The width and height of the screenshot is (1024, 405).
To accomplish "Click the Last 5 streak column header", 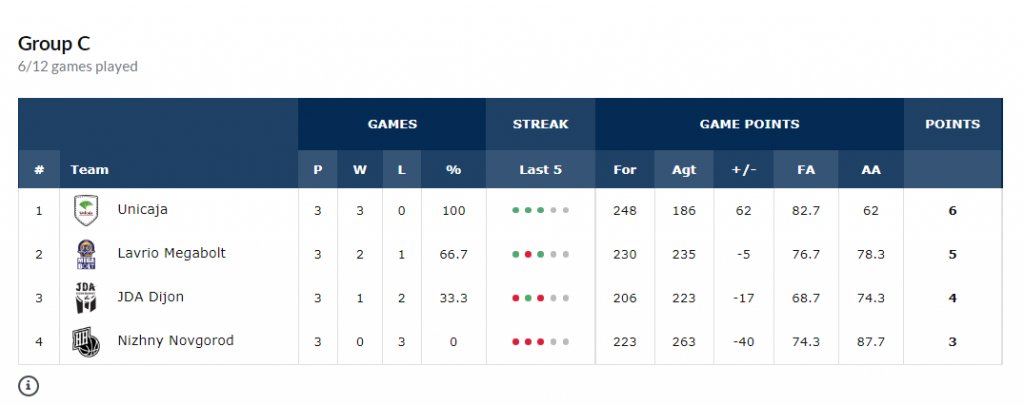I will [x=540, y=170].
